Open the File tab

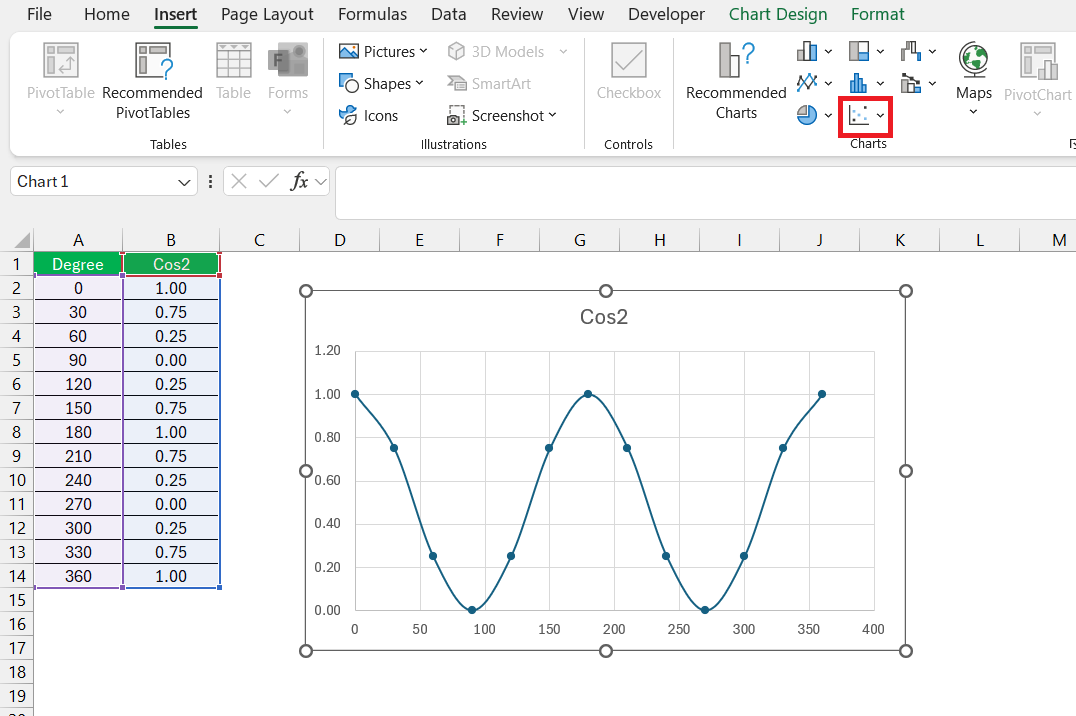[39, 14]
